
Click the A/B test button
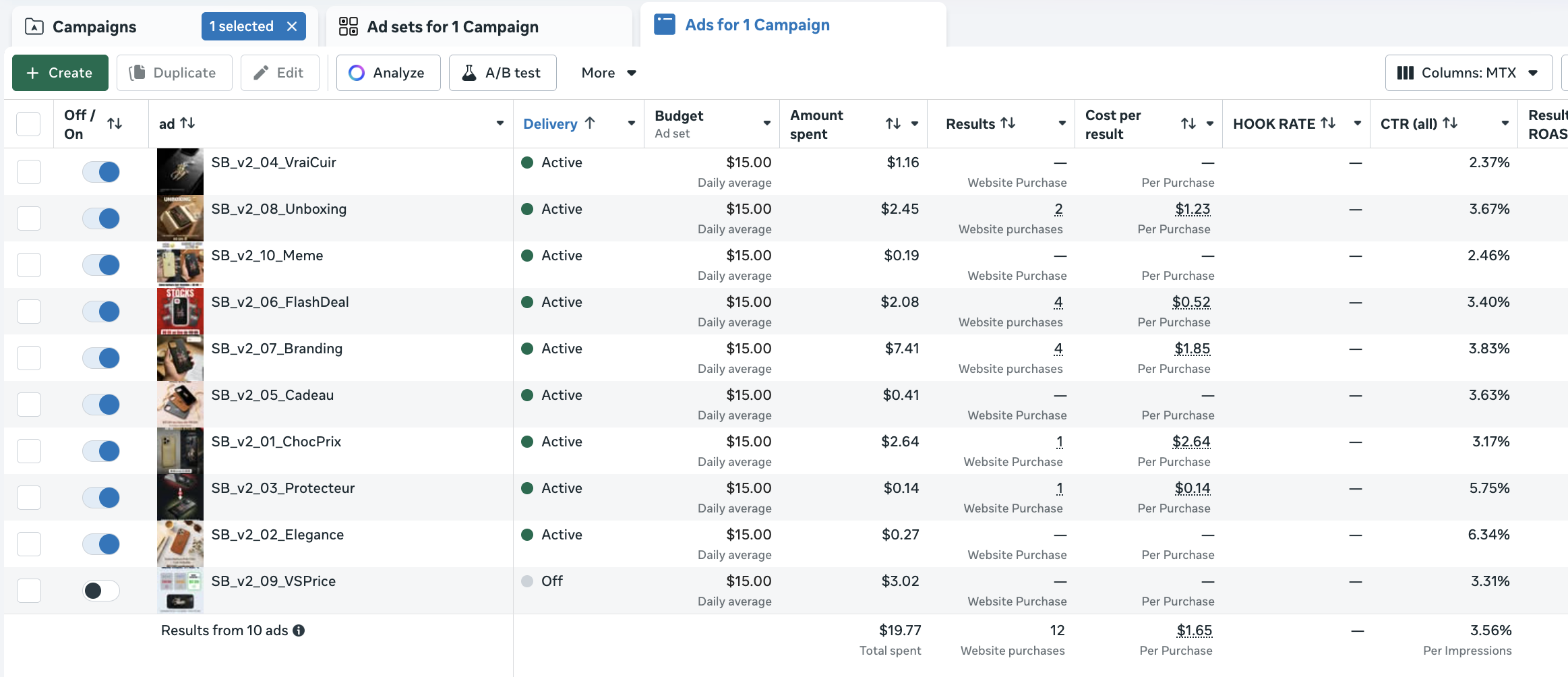(x=503, y=73)
